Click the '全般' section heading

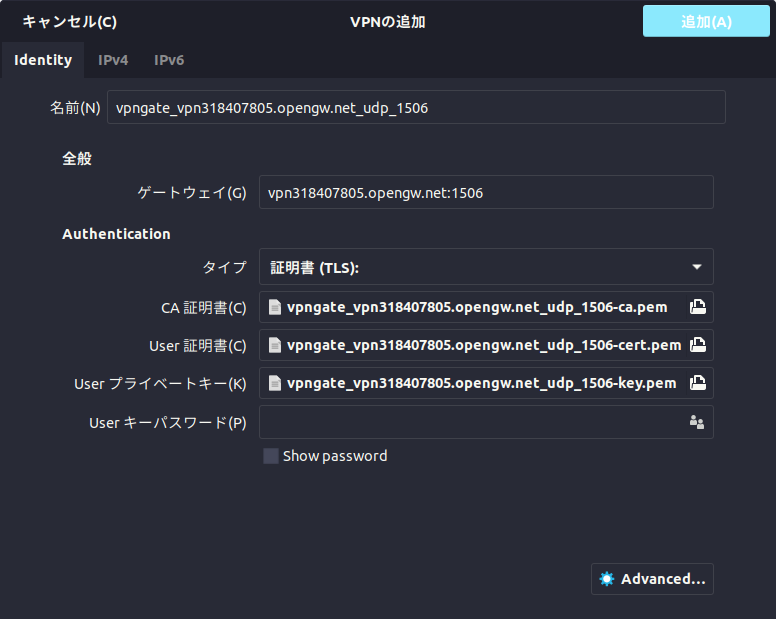coord(77,159)
